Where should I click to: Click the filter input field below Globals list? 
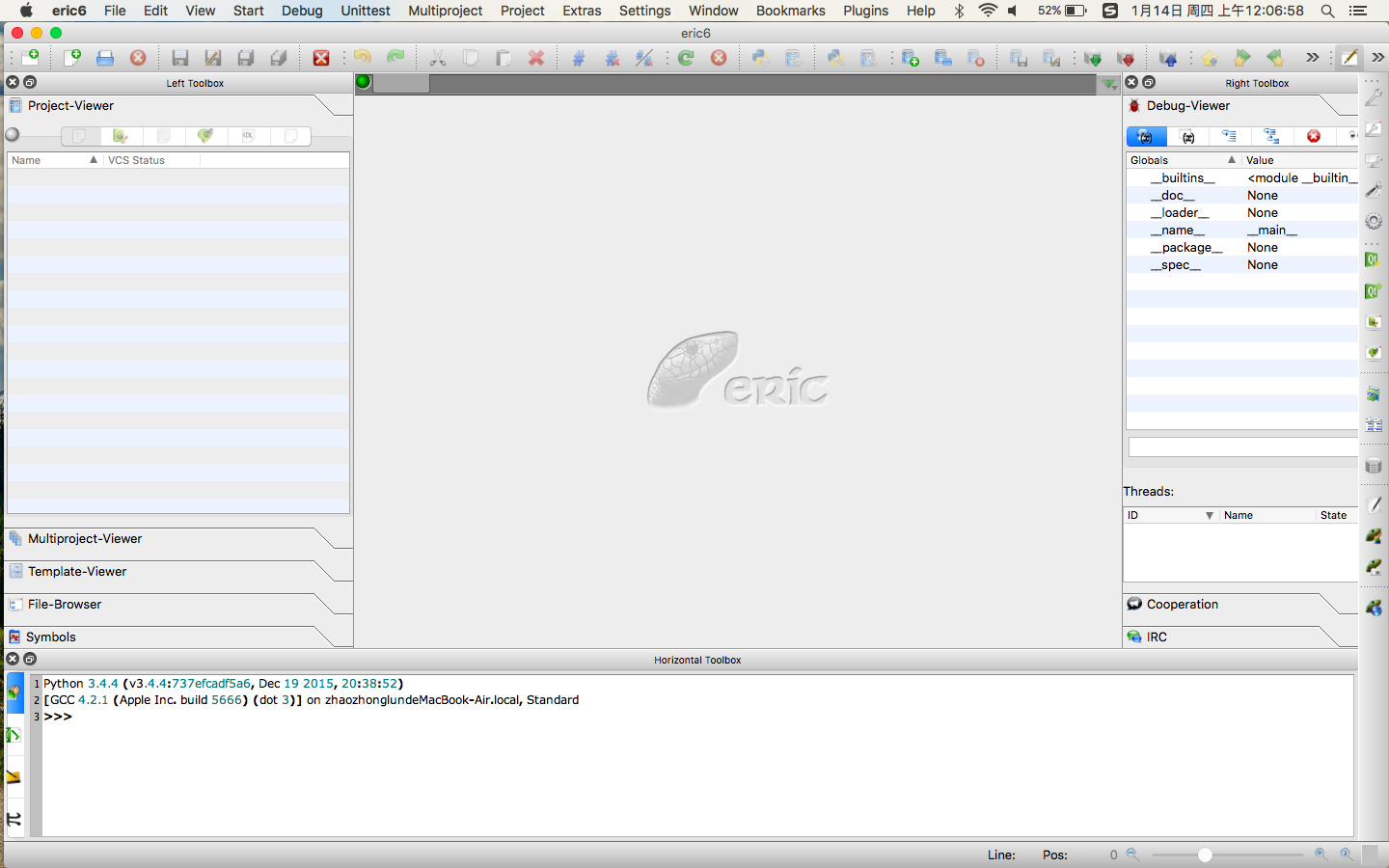[1242, 448]
